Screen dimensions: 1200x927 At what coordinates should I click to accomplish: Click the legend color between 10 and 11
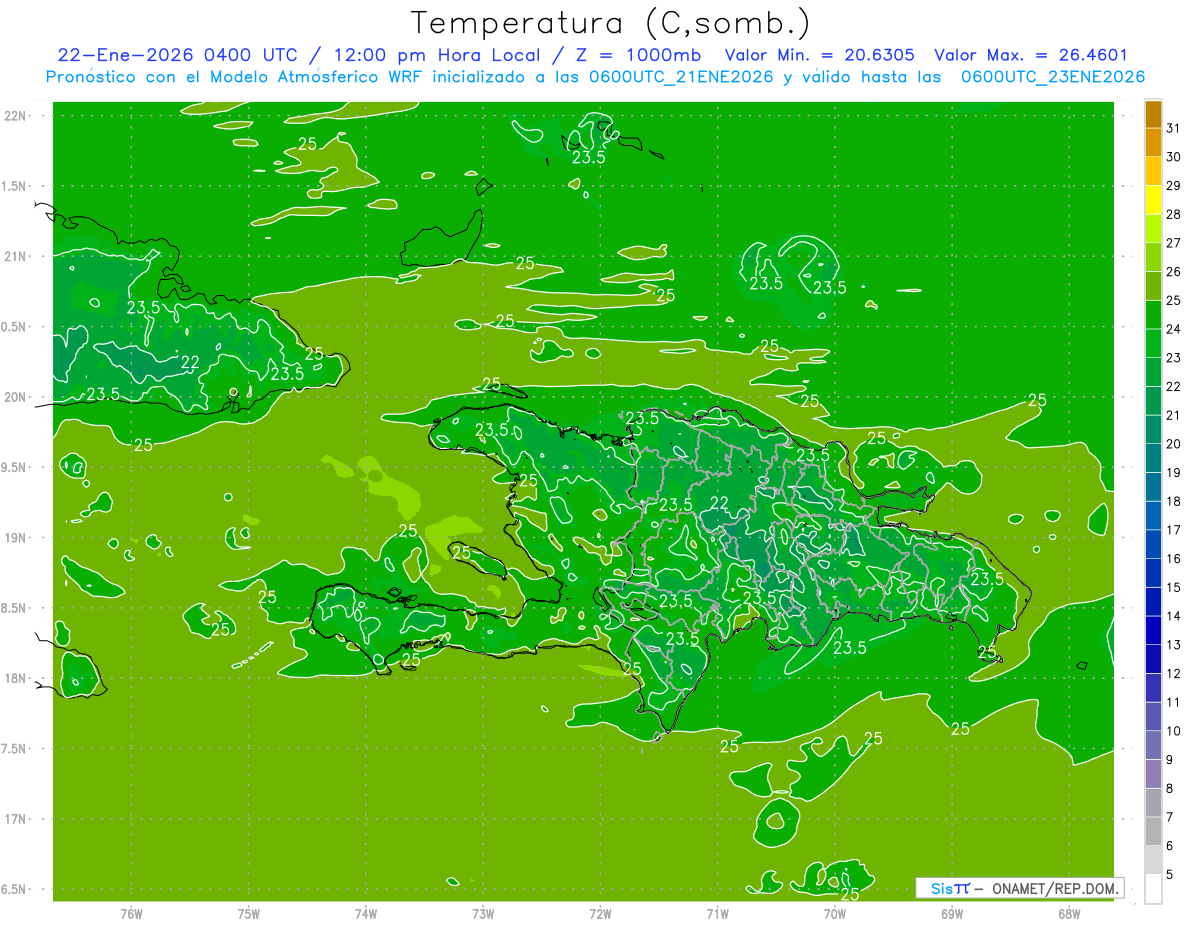[1153, 717]
